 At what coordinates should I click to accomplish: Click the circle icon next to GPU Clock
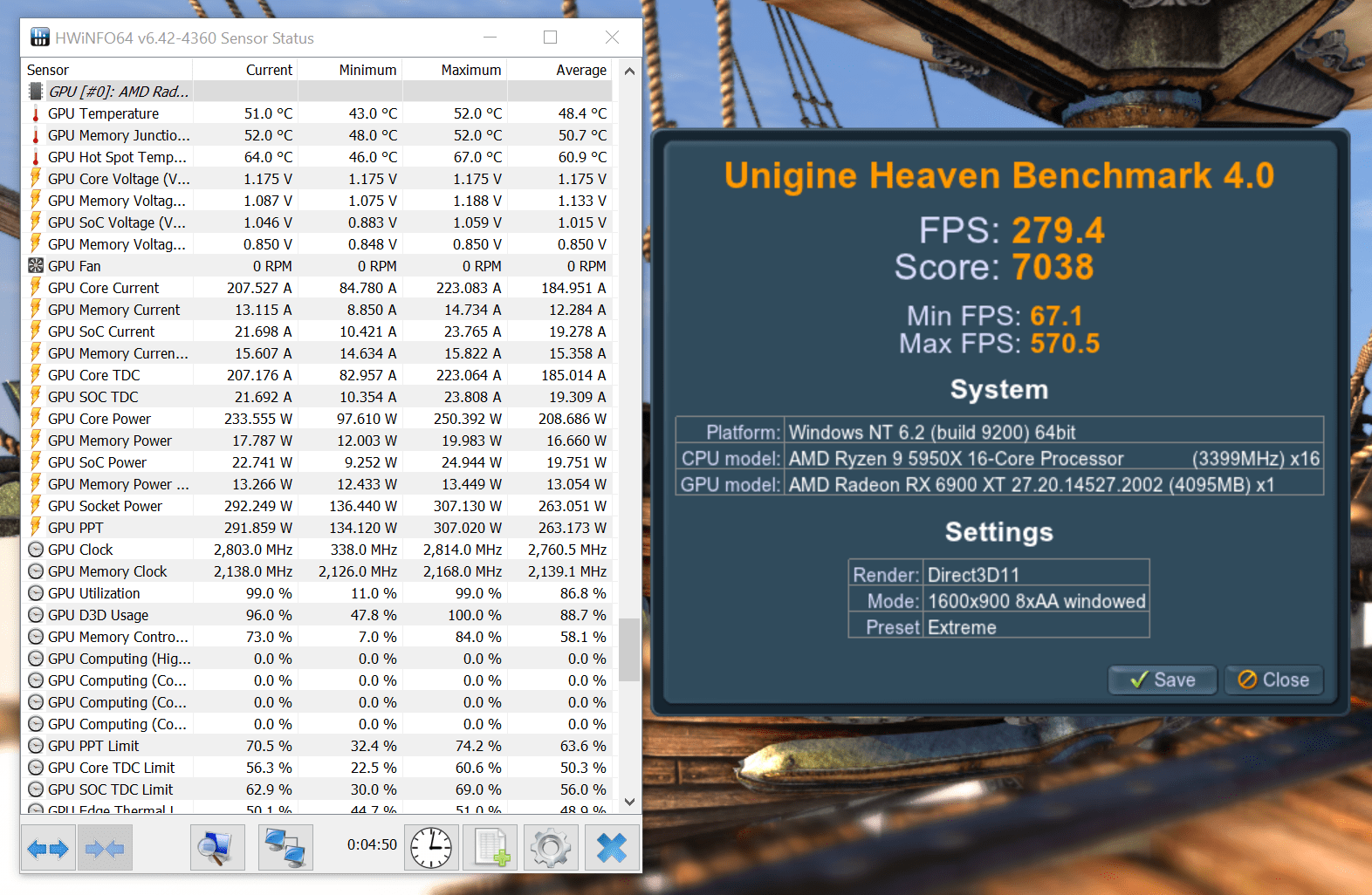point(36,550)
